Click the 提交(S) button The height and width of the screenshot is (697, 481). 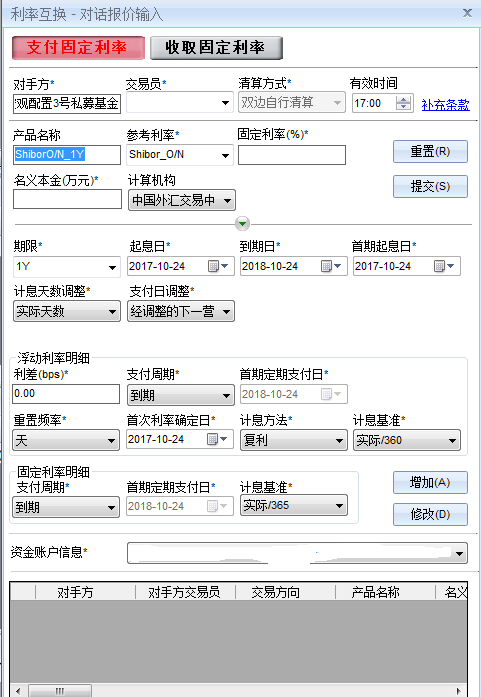coord(430,186)
